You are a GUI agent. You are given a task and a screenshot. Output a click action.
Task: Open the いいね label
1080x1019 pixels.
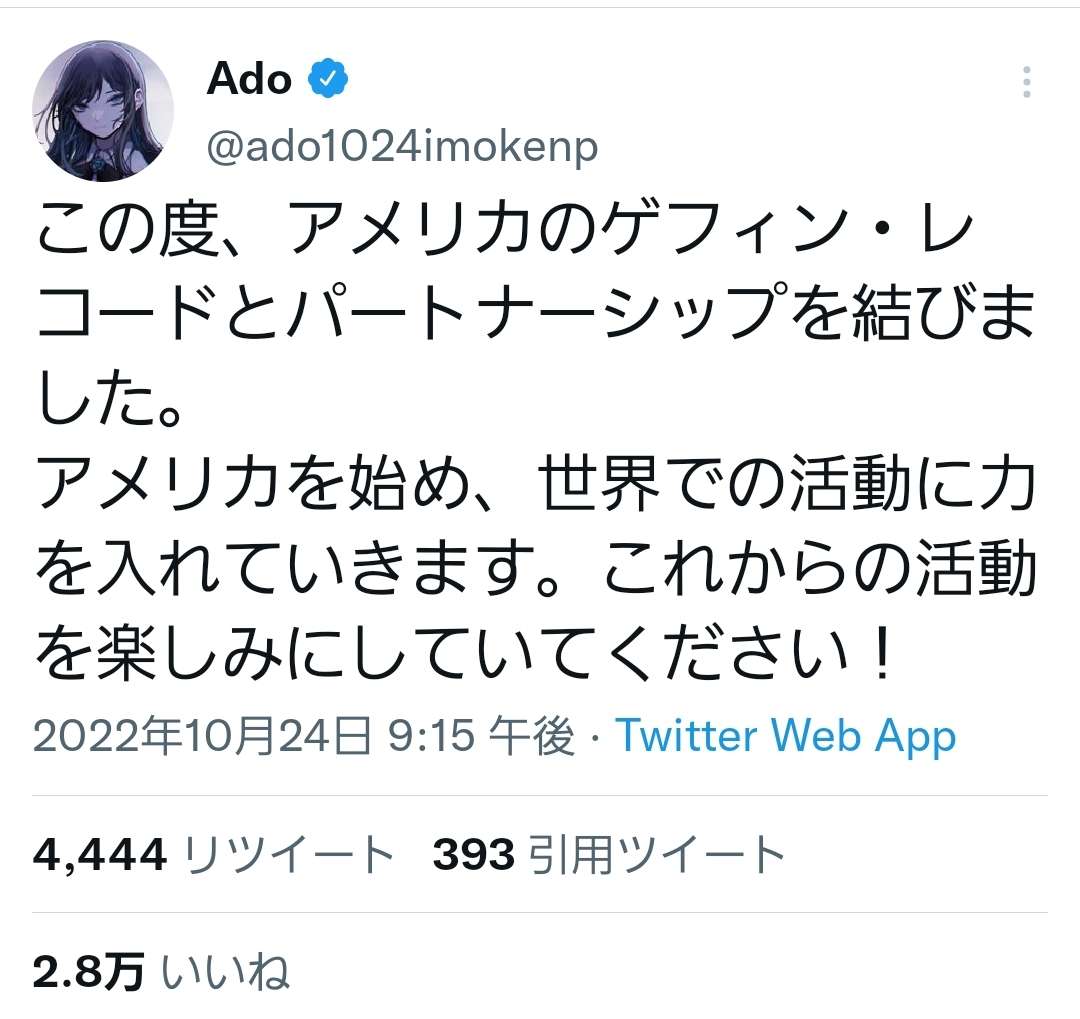(226, 970)
